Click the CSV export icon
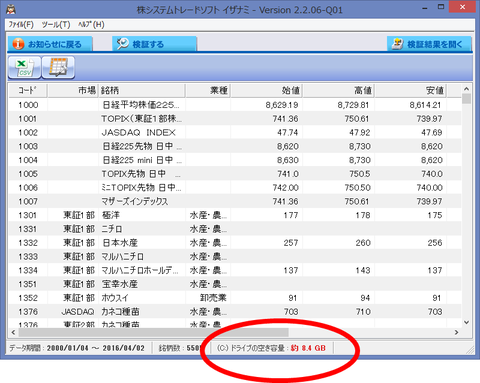480x383 pixels. pyautogui.click(x=25, y=68)
